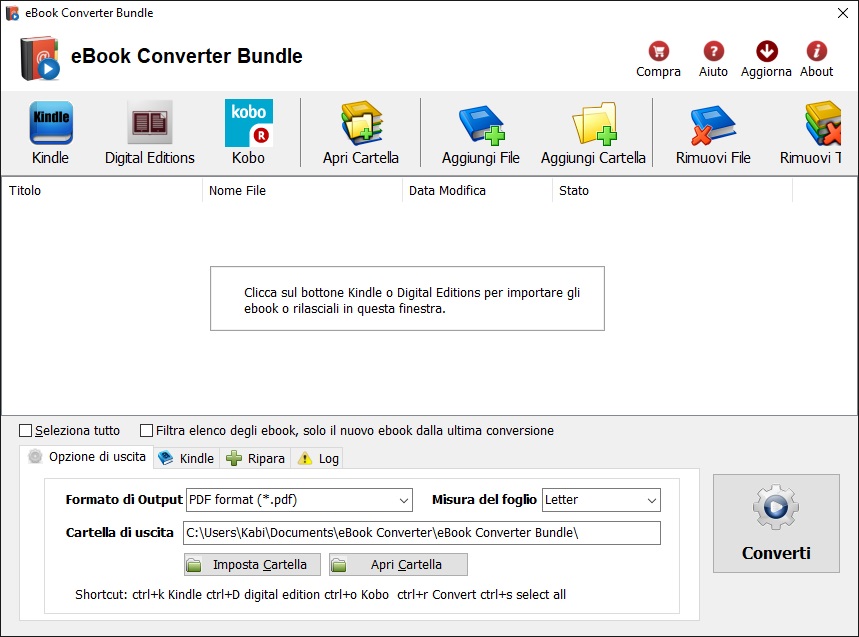Click the title bar app icon
The image size is (859, 637).
tap(12, 13)
